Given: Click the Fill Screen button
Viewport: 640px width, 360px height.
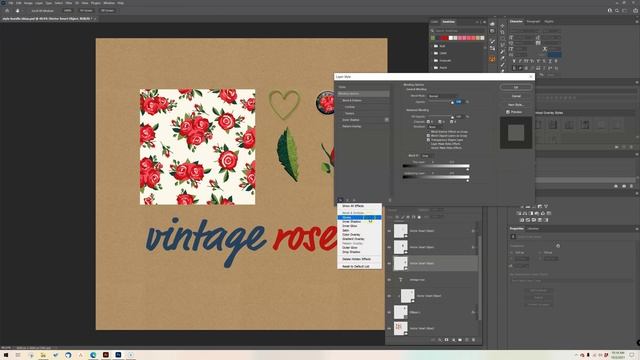Looking at the screenshot, I should point(107,11).
